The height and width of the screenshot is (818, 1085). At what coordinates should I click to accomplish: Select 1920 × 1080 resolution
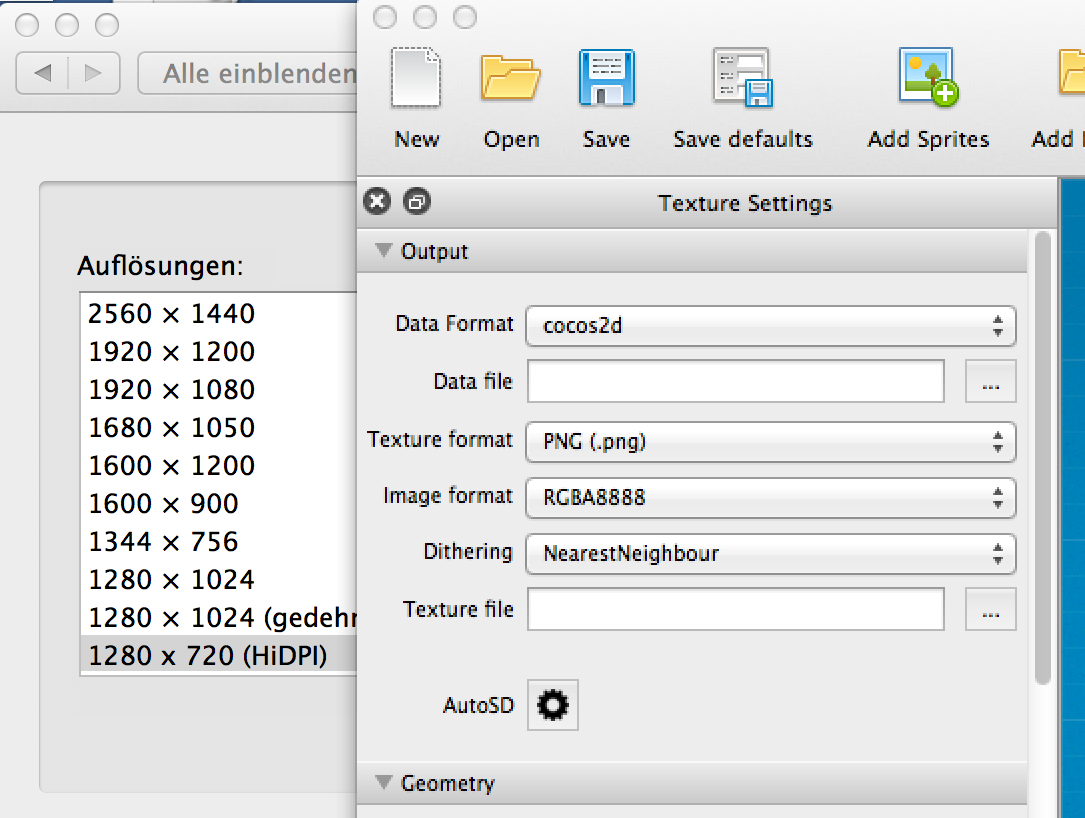172,390
